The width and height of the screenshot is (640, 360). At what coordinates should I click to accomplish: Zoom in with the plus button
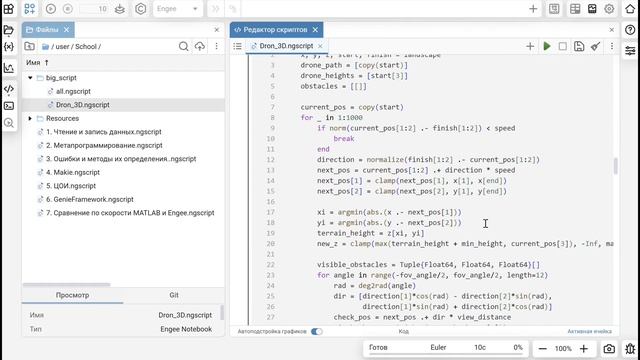click(584, 349)
